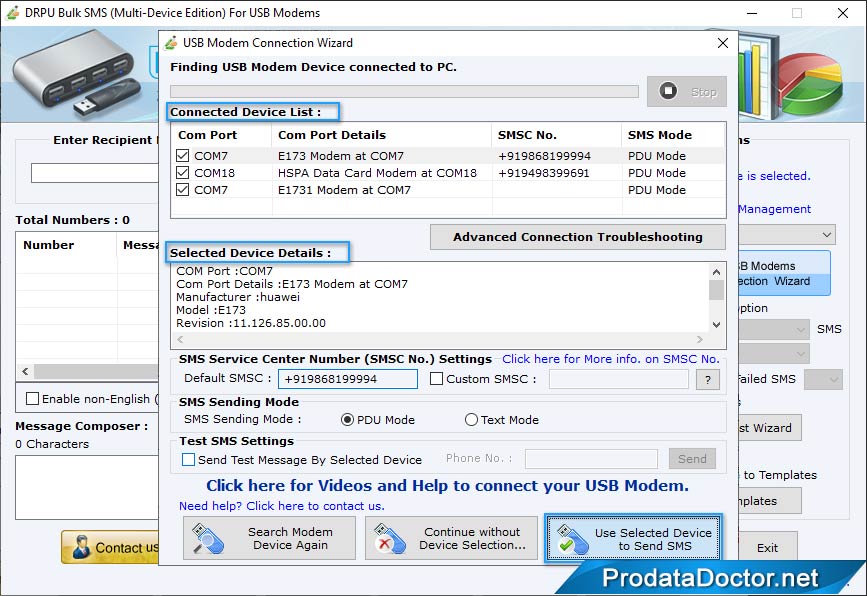
Task: Select Text Mode radio button
Action: [x=471, y=420]
